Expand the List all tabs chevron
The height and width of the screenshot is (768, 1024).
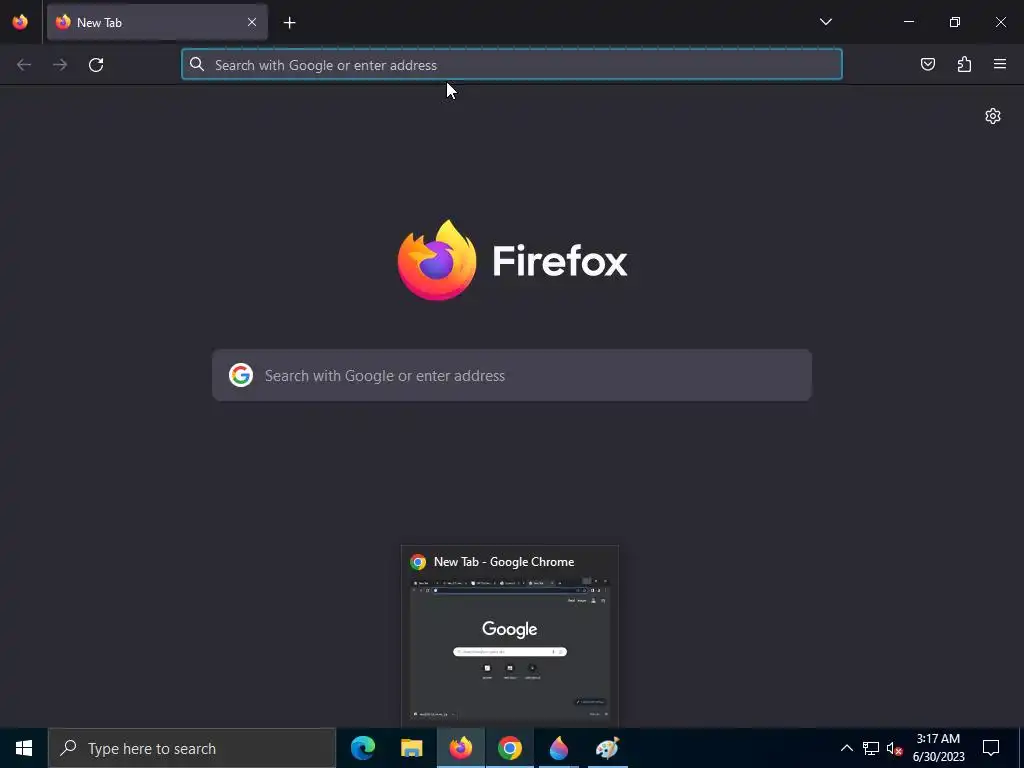pos(825,22)
